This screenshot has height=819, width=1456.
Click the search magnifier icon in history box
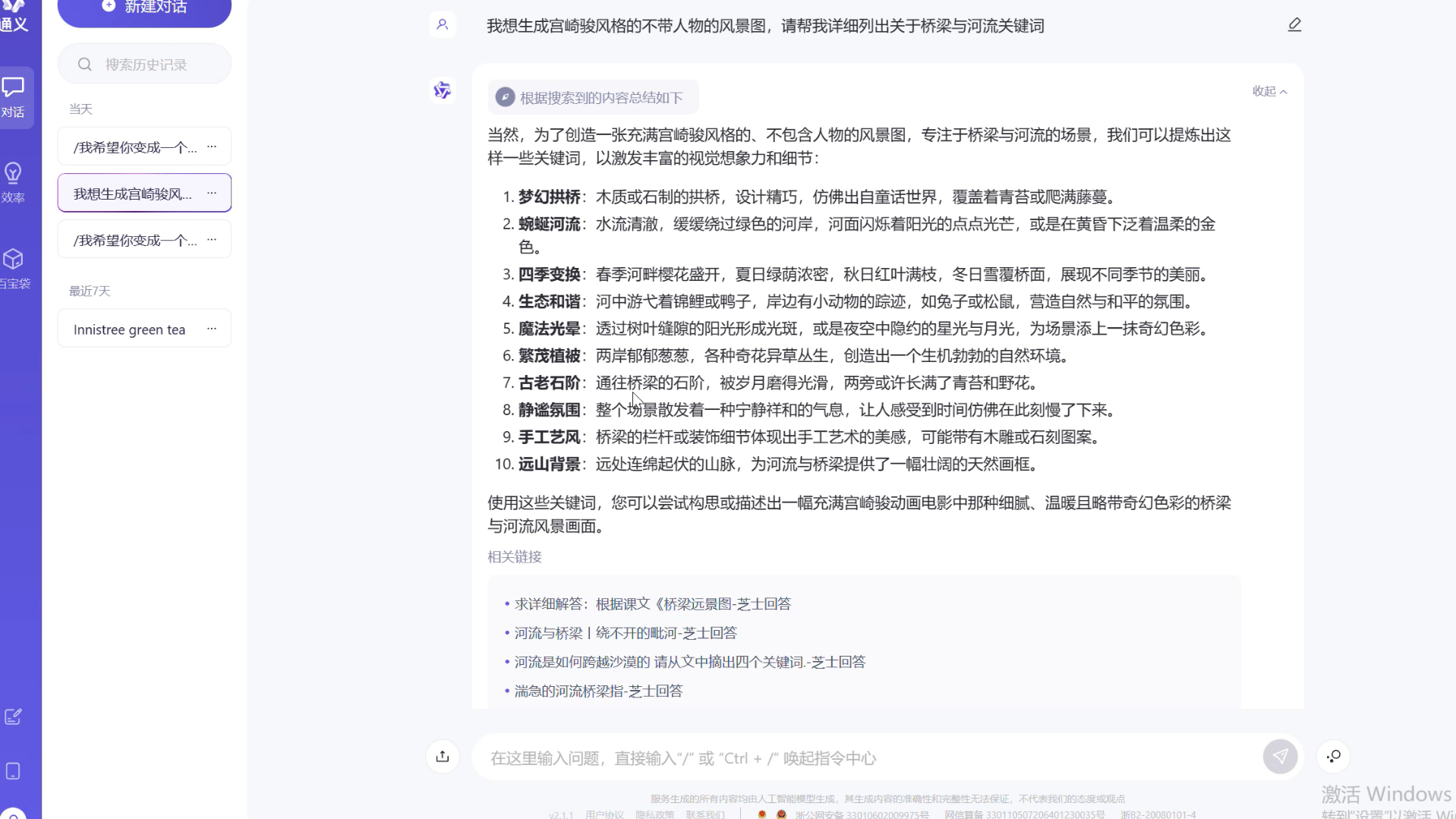85,65
